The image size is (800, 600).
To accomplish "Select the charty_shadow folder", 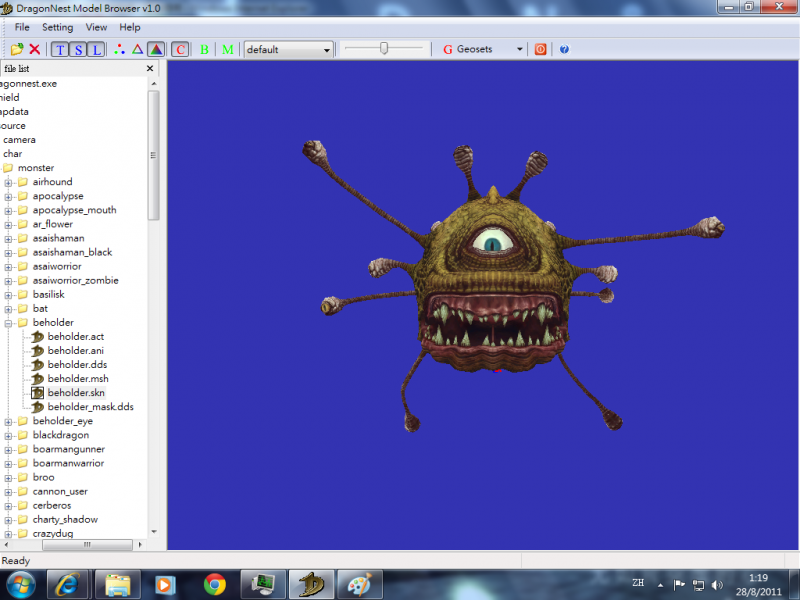I will (65, 519).
